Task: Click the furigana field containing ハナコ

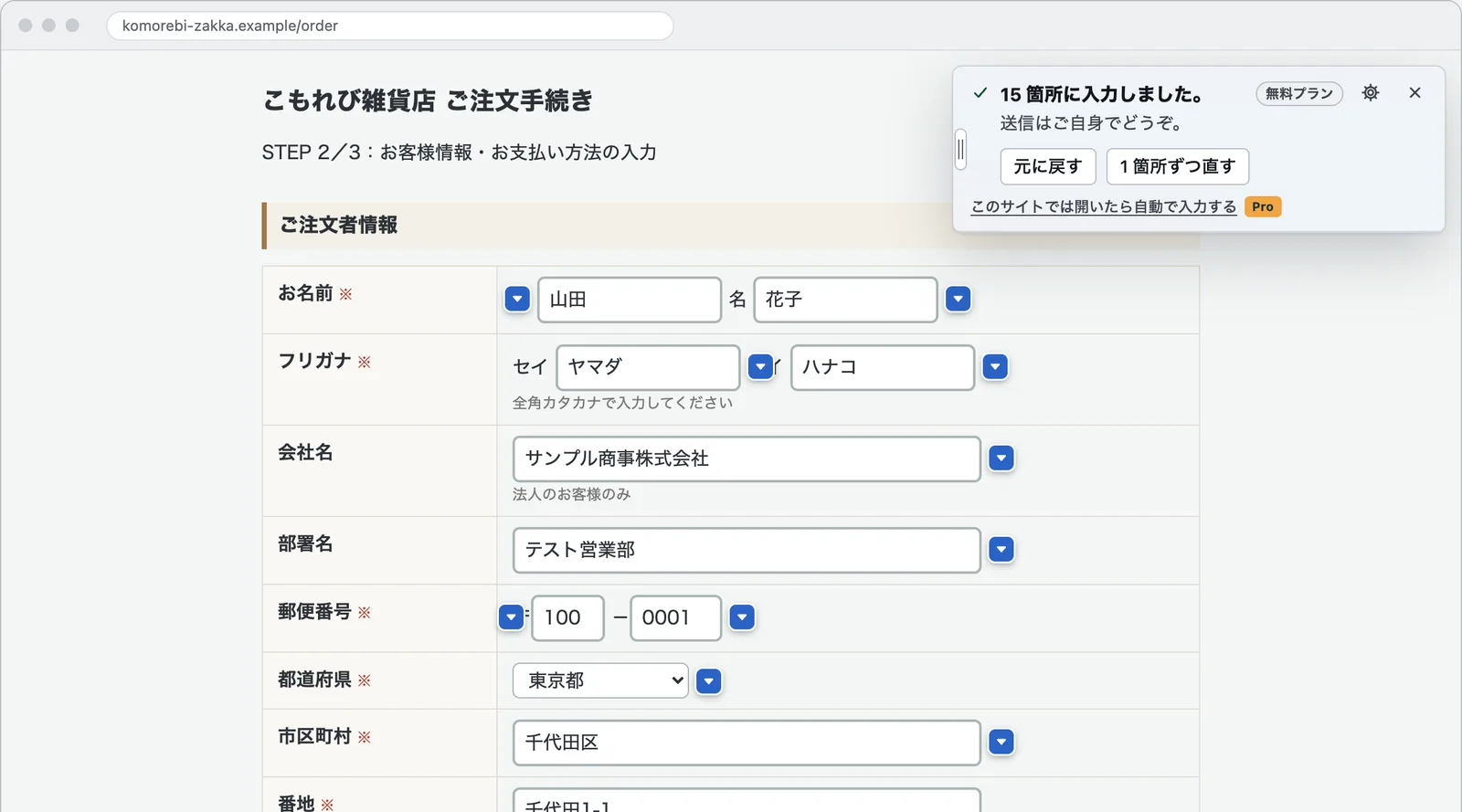Action: tap(883, 367)
